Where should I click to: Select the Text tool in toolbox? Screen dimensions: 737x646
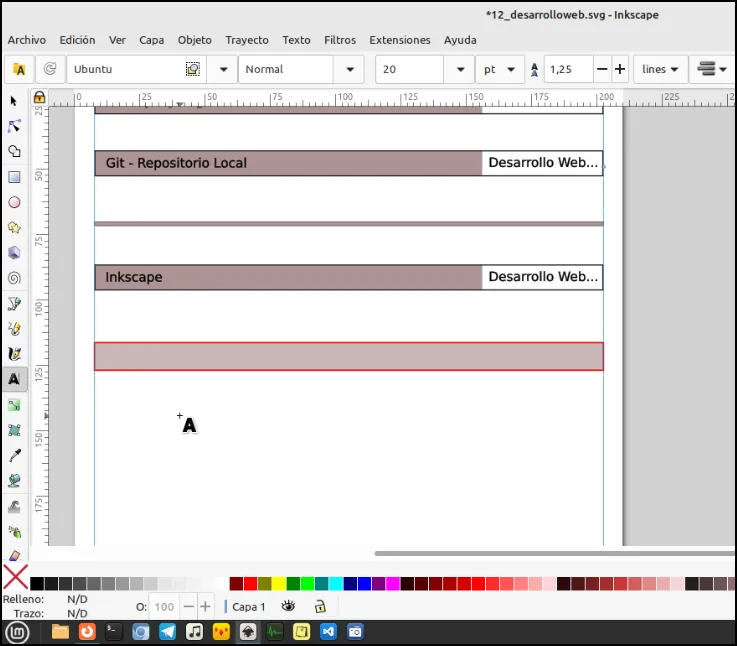14,379
